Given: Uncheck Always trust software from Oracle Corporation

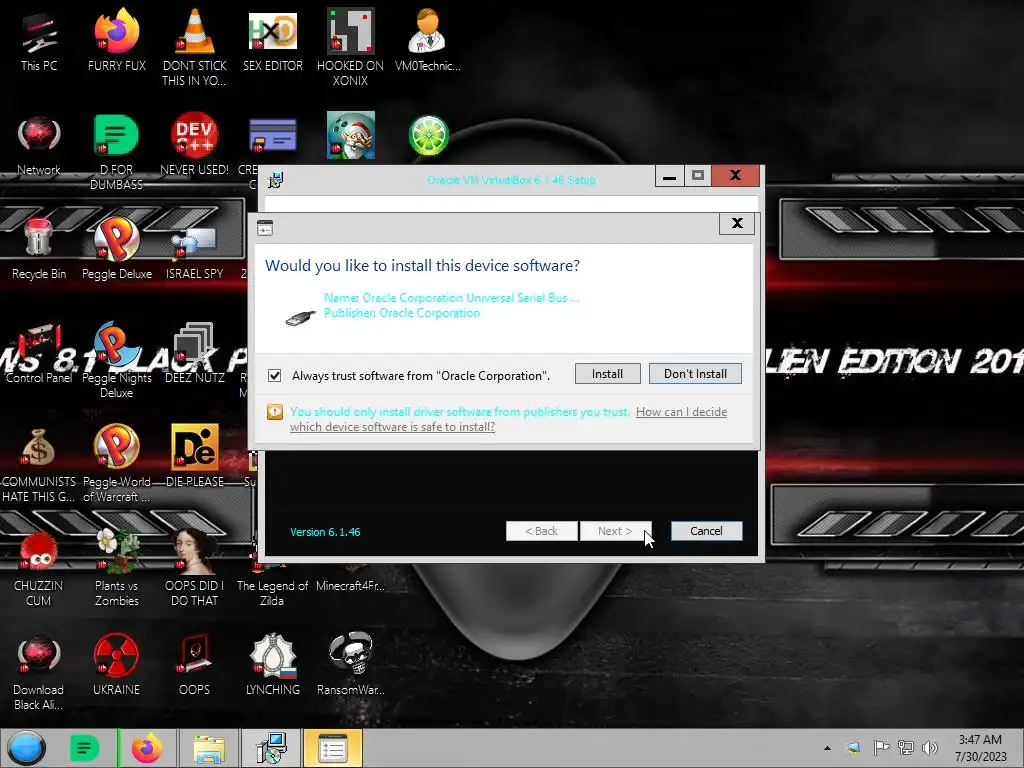Looking at the screenshot, I should [x=274, y=376].
